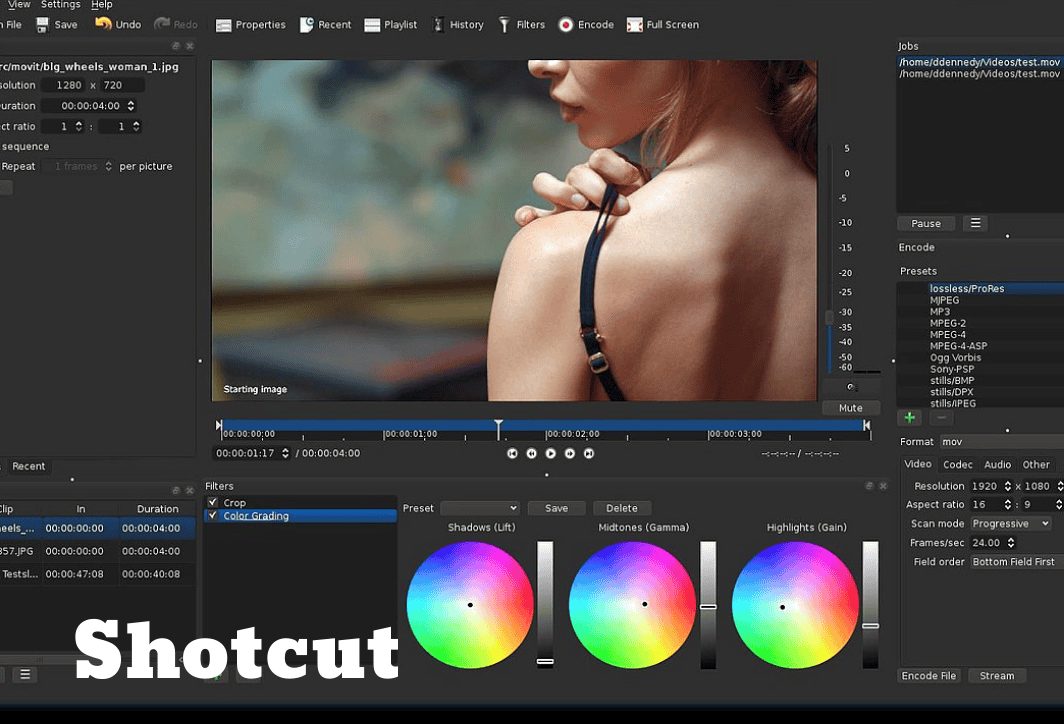The image size is (1064, 724).
Task: Switch to the Codec tab
Action: coord(957,464)
